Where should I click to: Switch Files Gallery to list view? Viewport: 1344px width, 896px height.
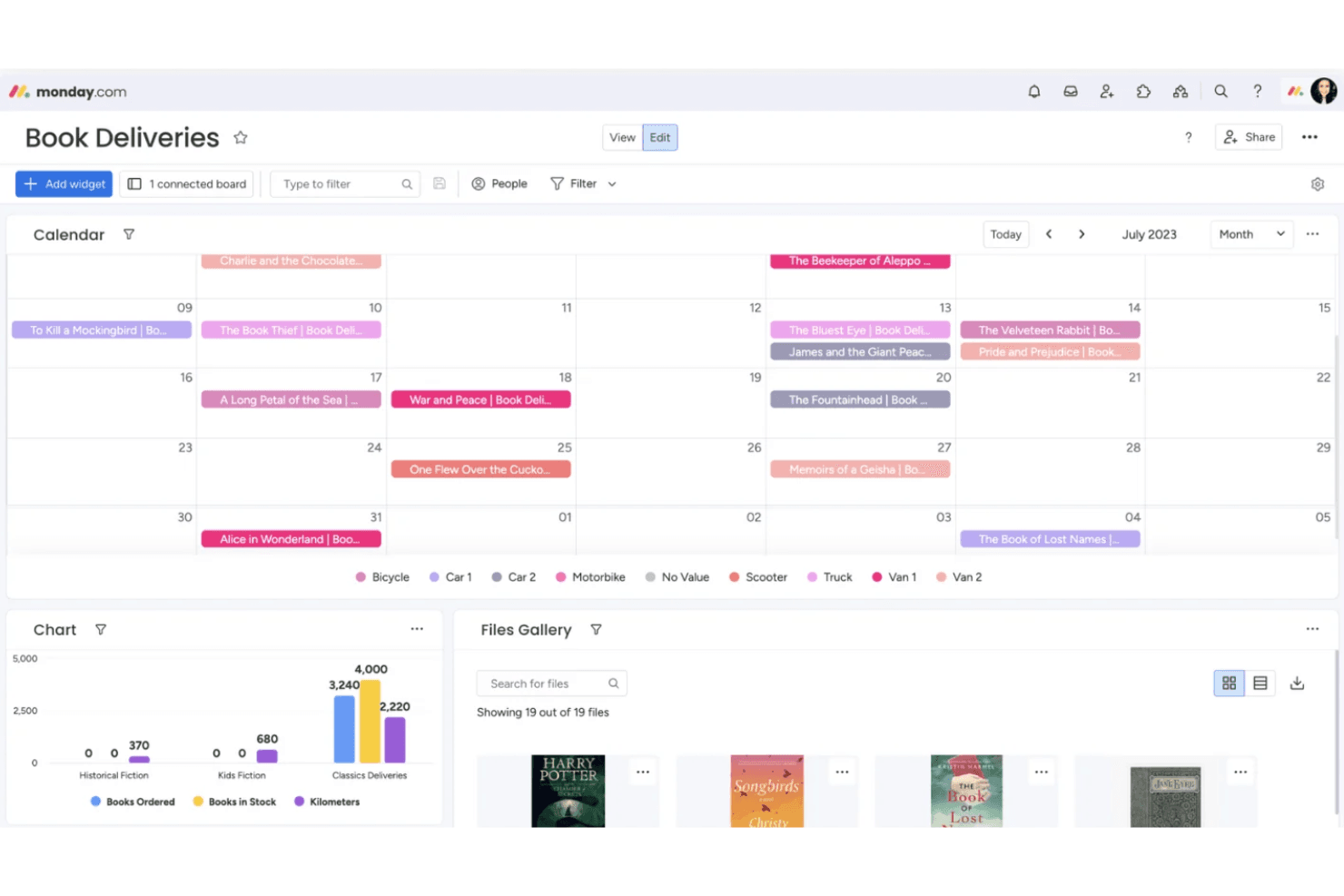[1260, 683]
